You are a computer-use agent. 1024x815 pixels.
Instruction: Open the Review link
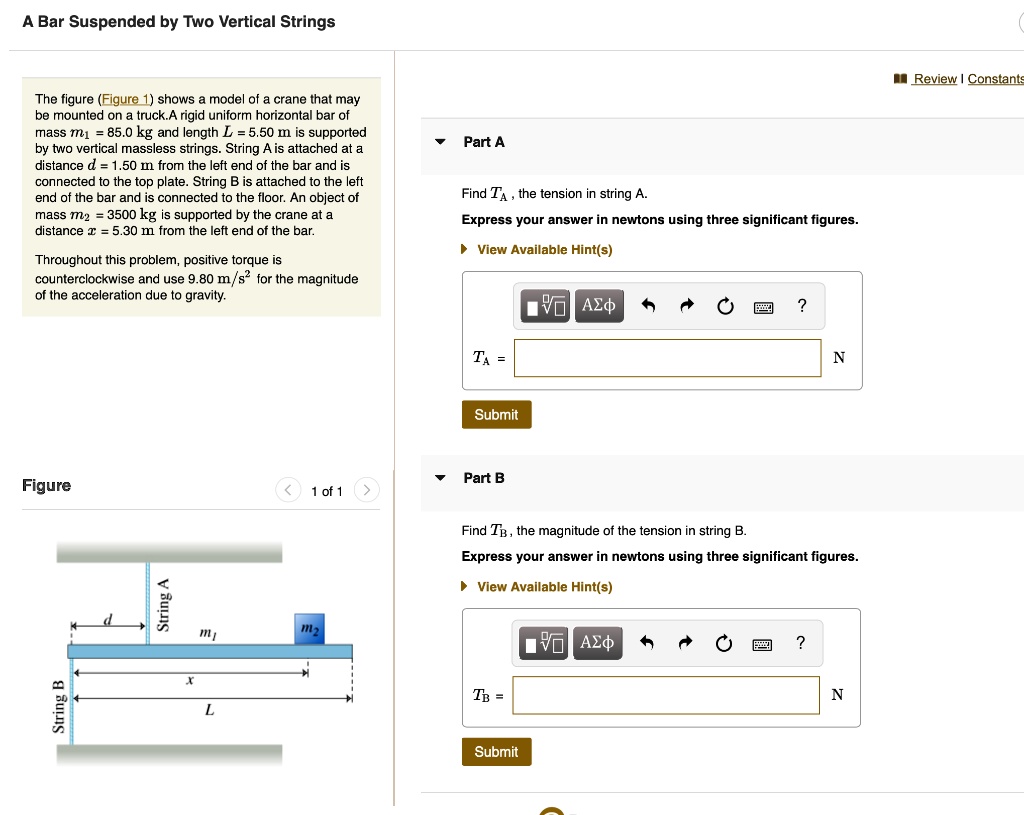tap(934, 79)
